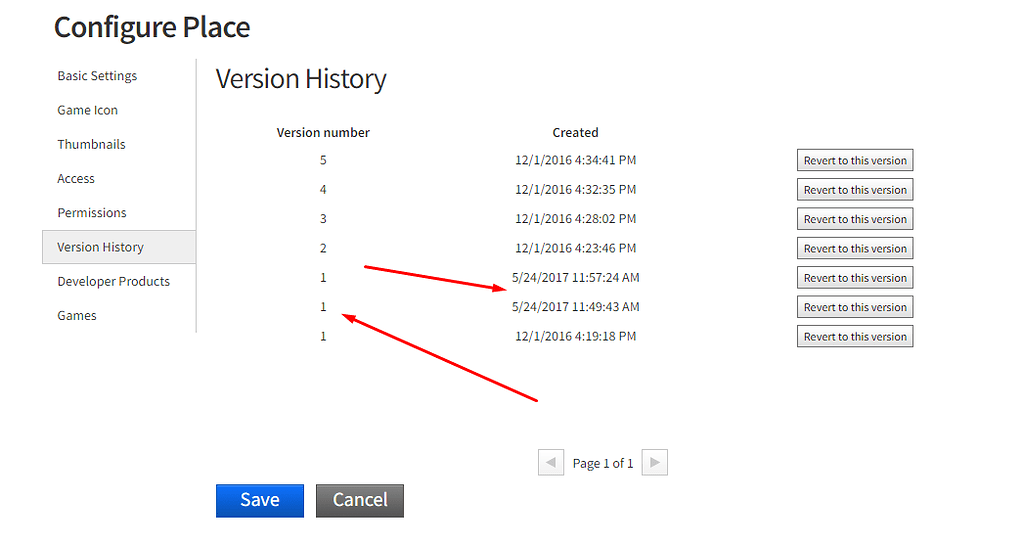Revert to version created 12/1/2016 4:34:41 PM
The width and height of the screenshot is (1024, 544).
click(x=855, y=160)
